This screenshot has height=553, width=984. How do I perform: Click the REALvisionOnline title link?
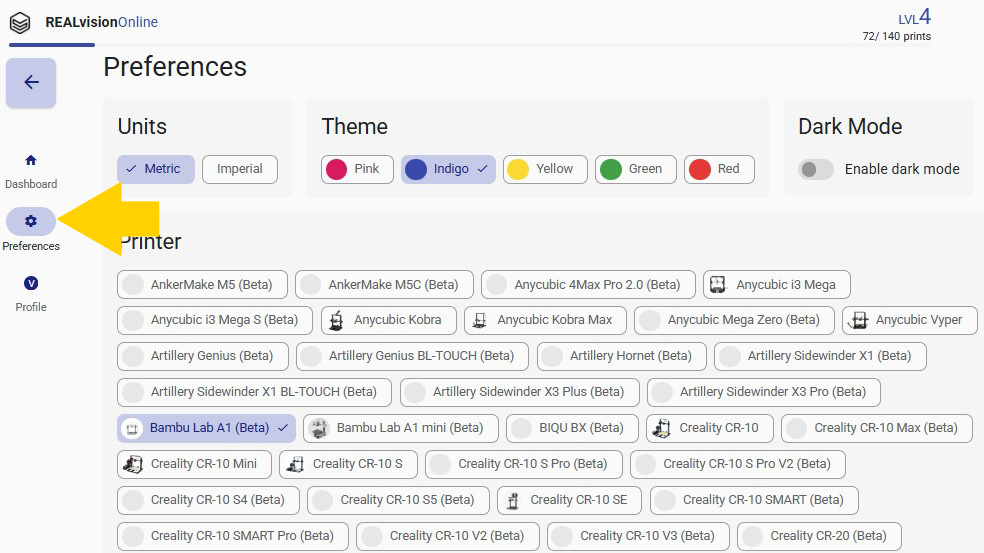tap(102, 22)
